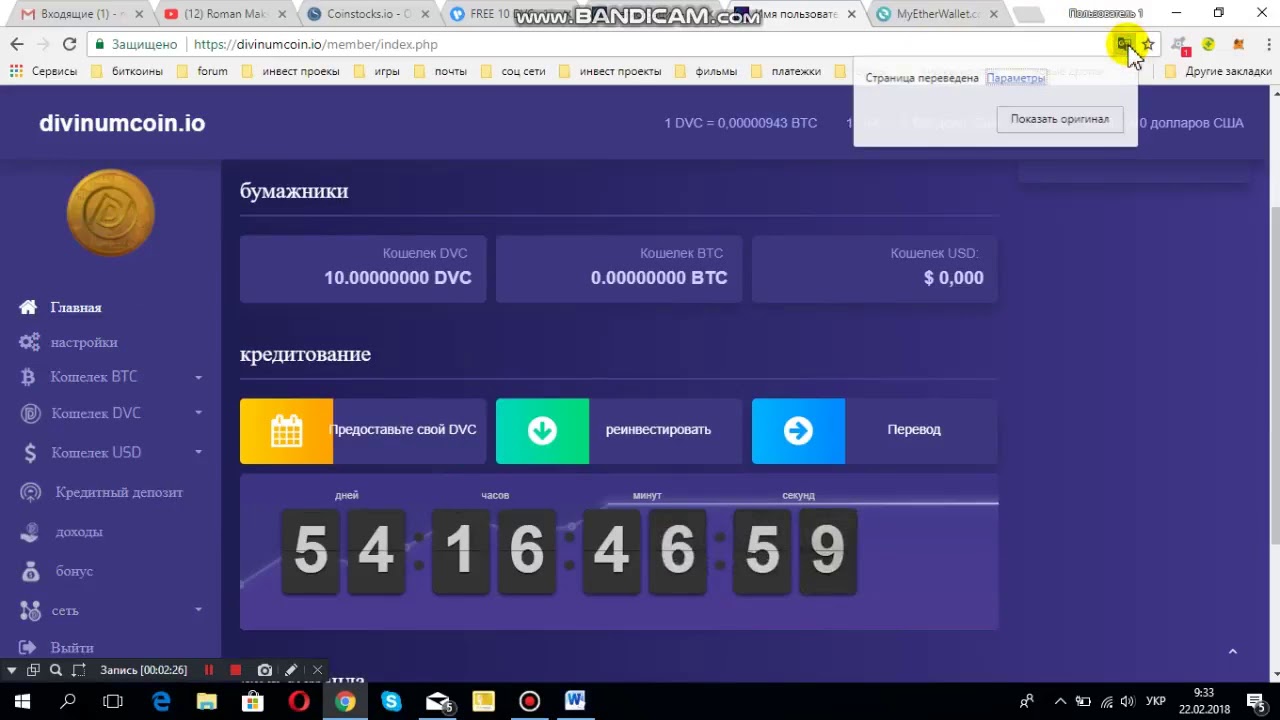Click the scroll-to-top arrow button
This screenshot has height=720, width=1280.
coord(1232,651)
